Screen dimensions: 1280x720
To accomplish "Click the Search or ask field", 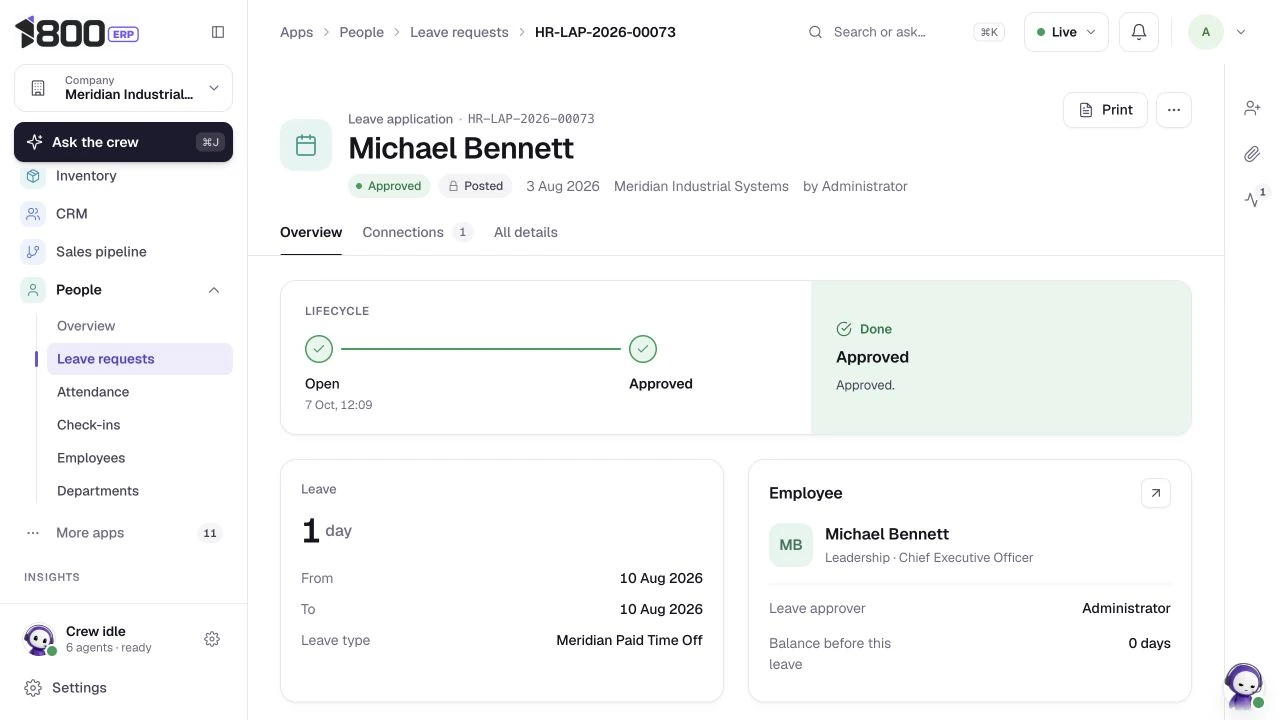I will coord(906,32).
